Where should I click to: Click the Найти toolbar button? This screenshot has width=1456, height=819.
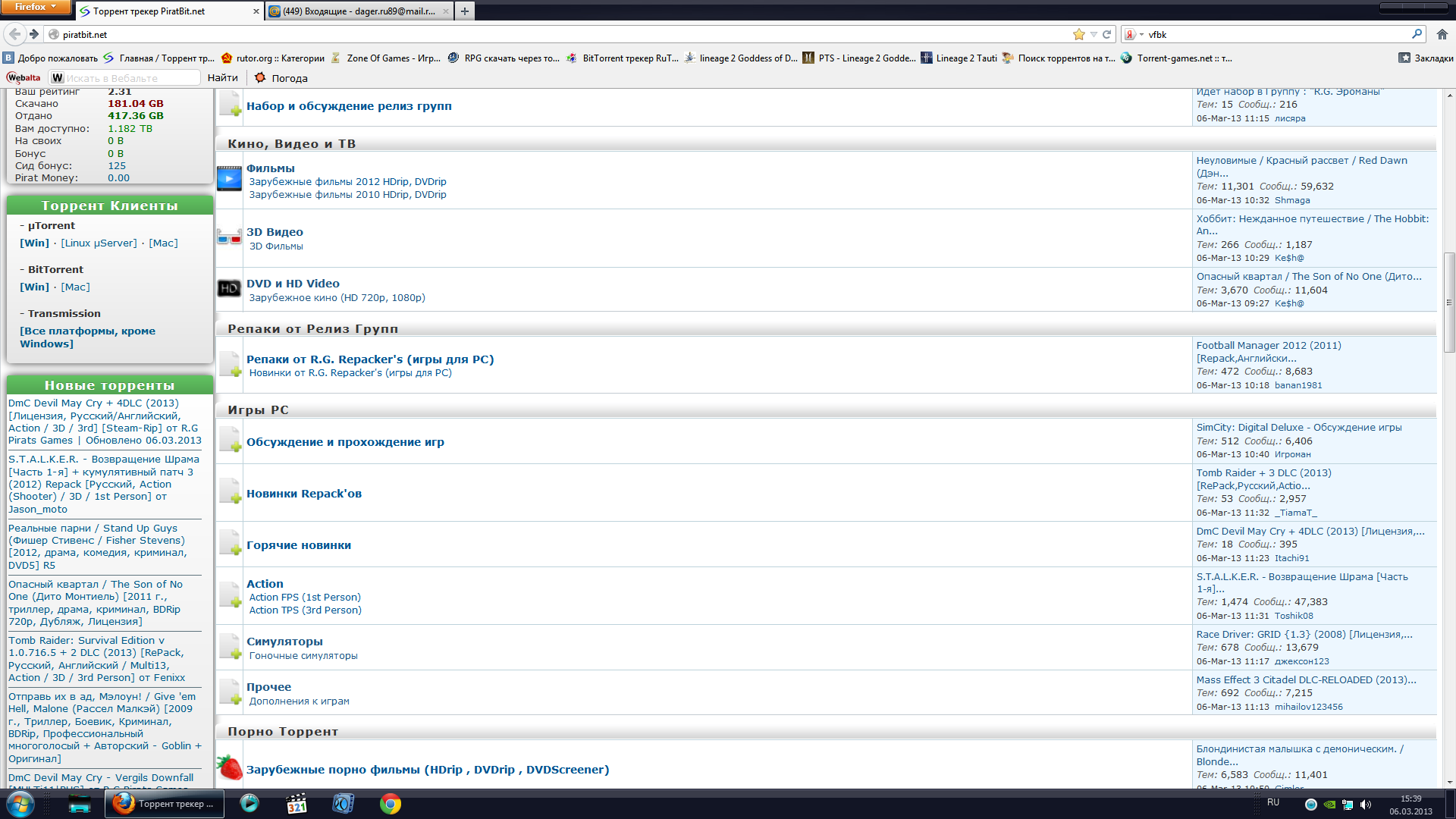[x=222, y=77]
